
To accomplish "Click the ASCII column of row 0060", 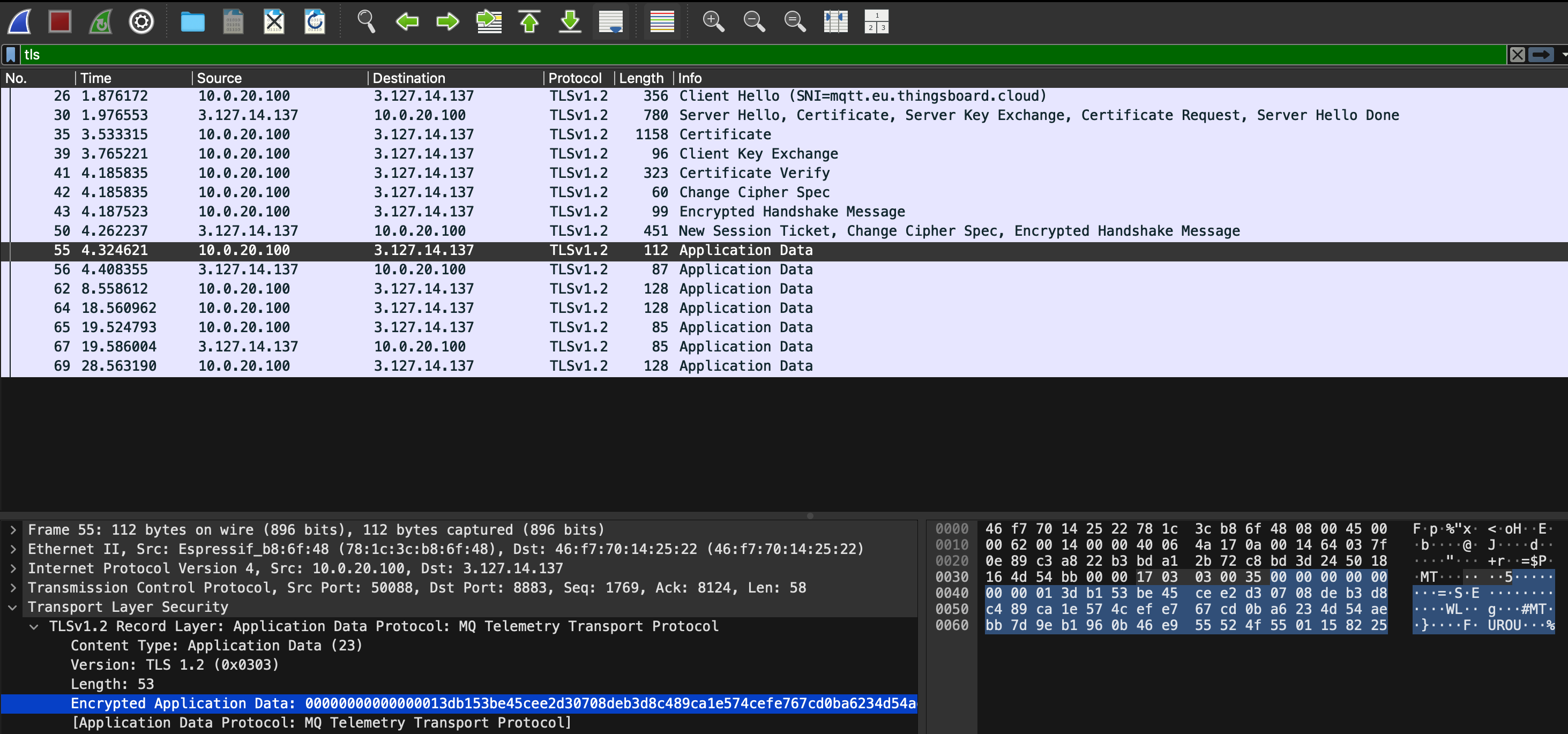I will [1483, 625].
